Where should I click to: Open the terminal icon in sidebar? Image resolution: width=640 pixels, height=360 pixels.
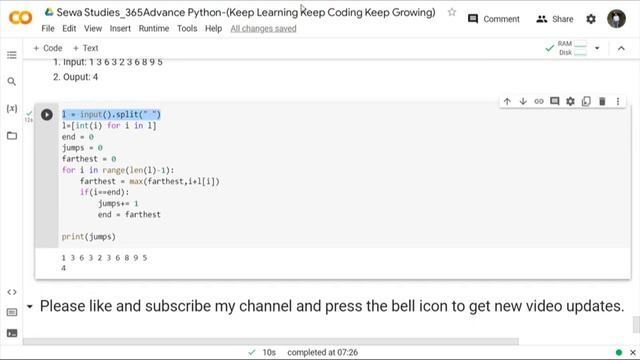(11, 333)
